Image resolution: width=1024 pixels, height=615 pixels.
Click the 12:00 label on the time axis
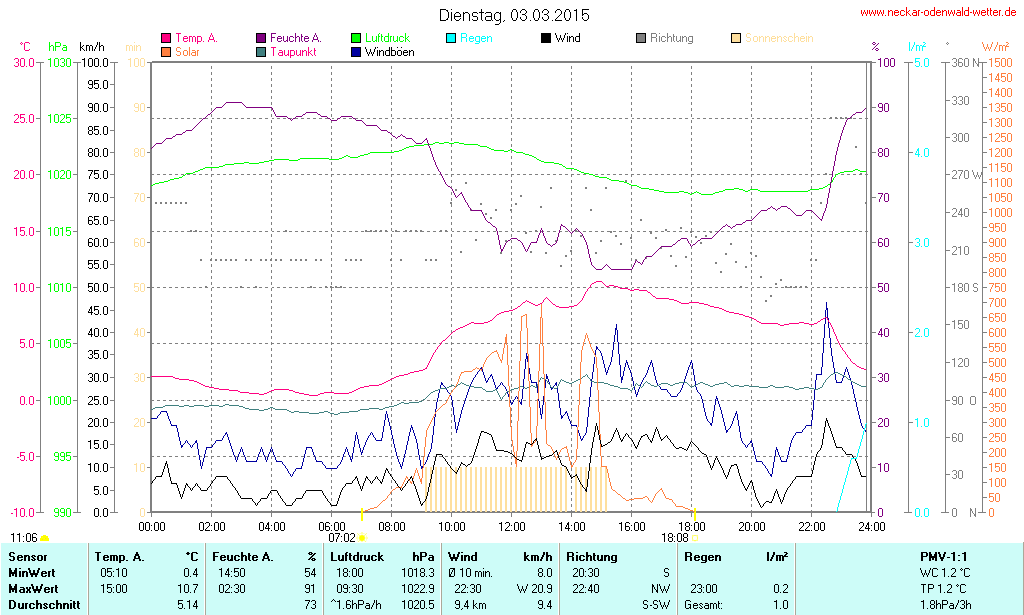pos(512,526)
